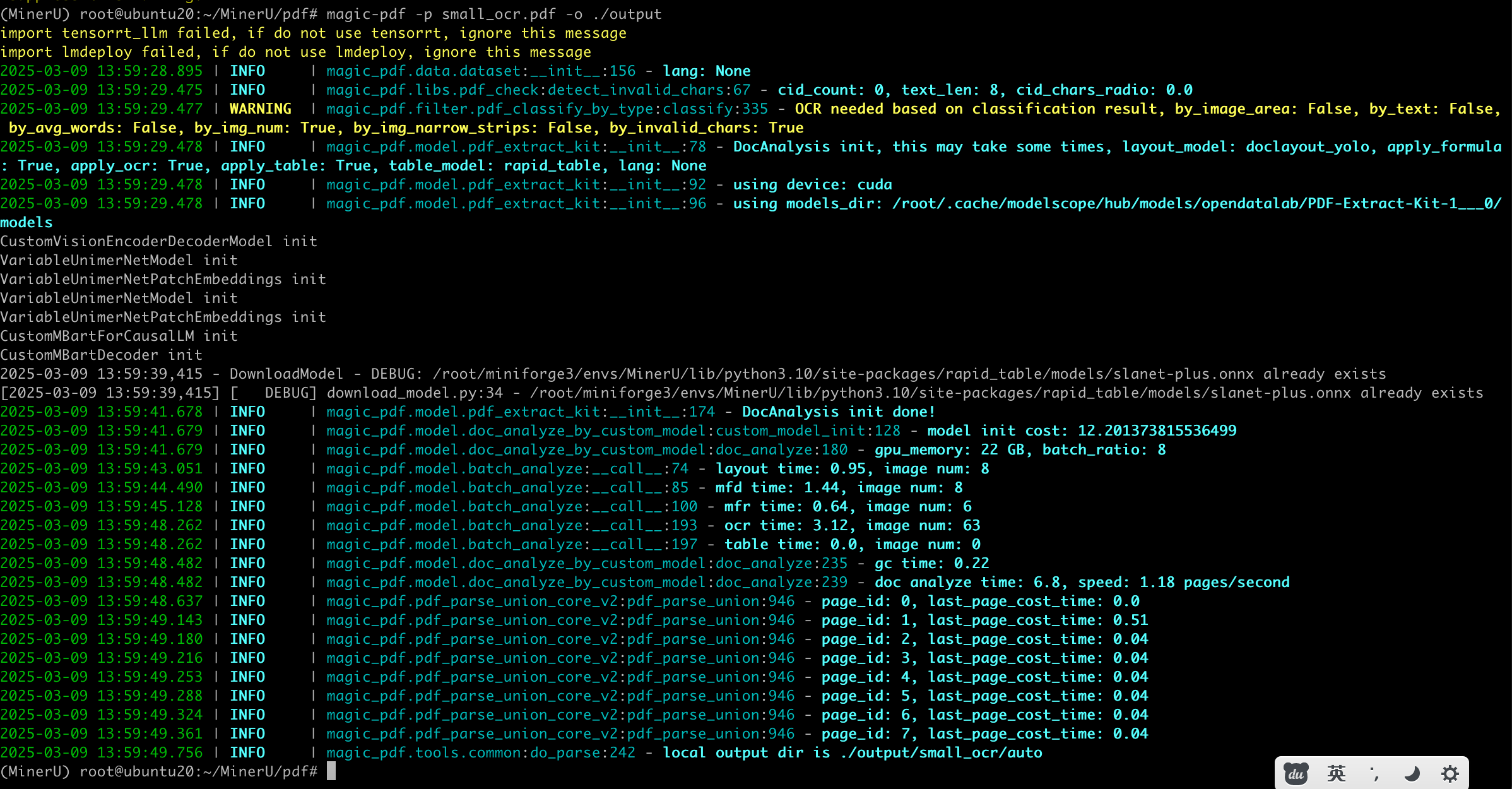1512x789 pixels.
Task: Click the output dir path ./output/small_ocr/auto
Action: point(941,752)
